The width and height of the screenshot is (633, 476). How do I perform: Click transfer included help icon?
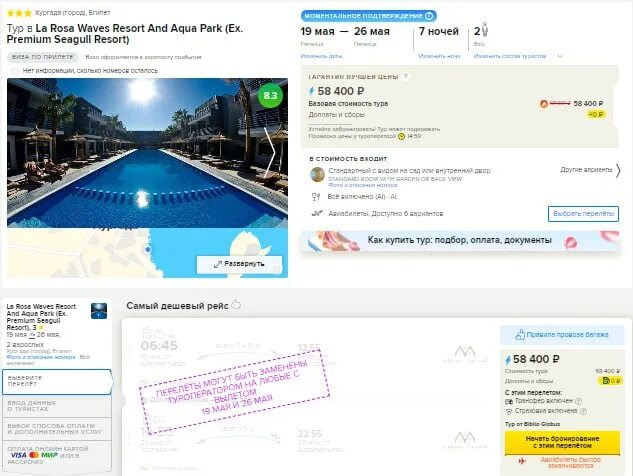(578, 401)
